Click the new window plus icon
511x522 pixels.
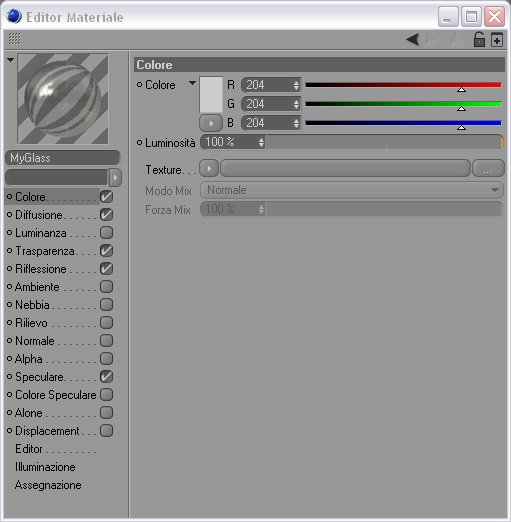pyautogui.click(x=497, y=40)
